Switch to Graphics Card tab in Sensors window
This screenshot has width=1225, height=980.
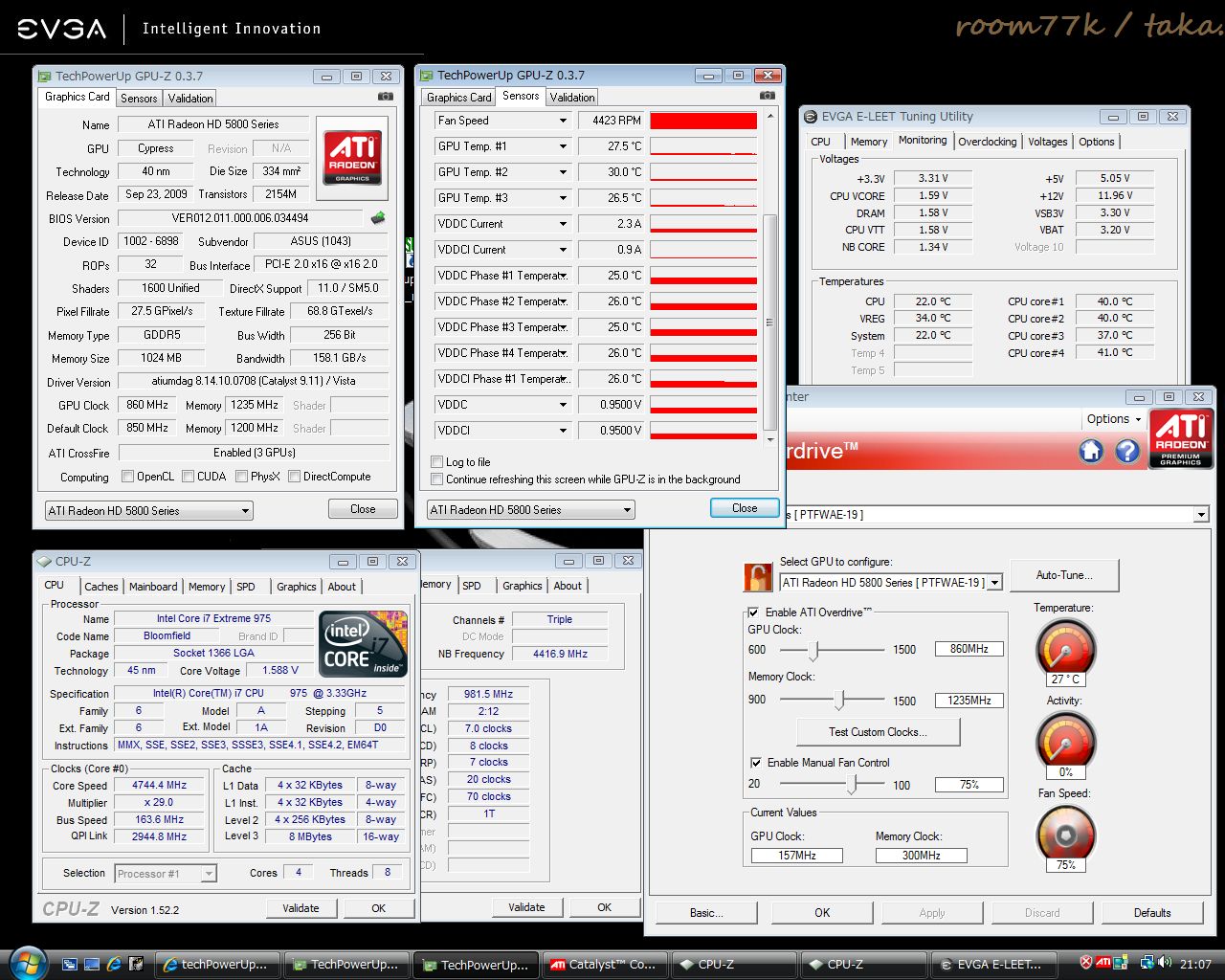[459, 98]
